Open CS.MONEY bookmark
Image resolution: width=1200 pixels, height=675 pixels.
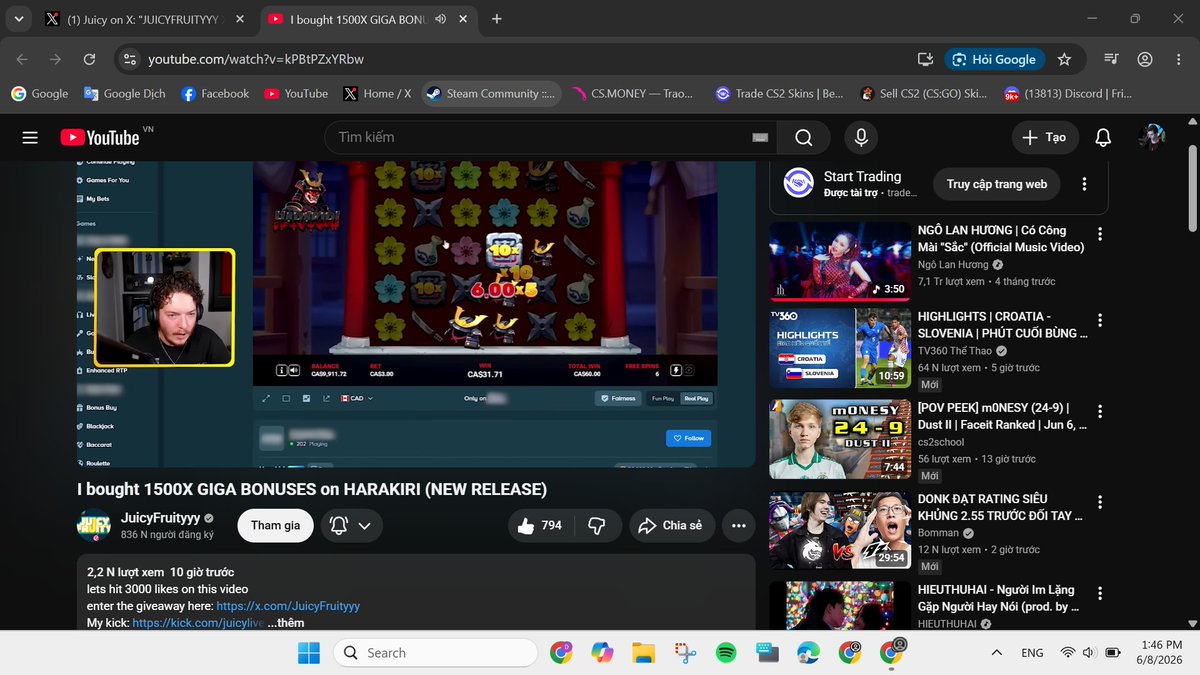point(633,93)
